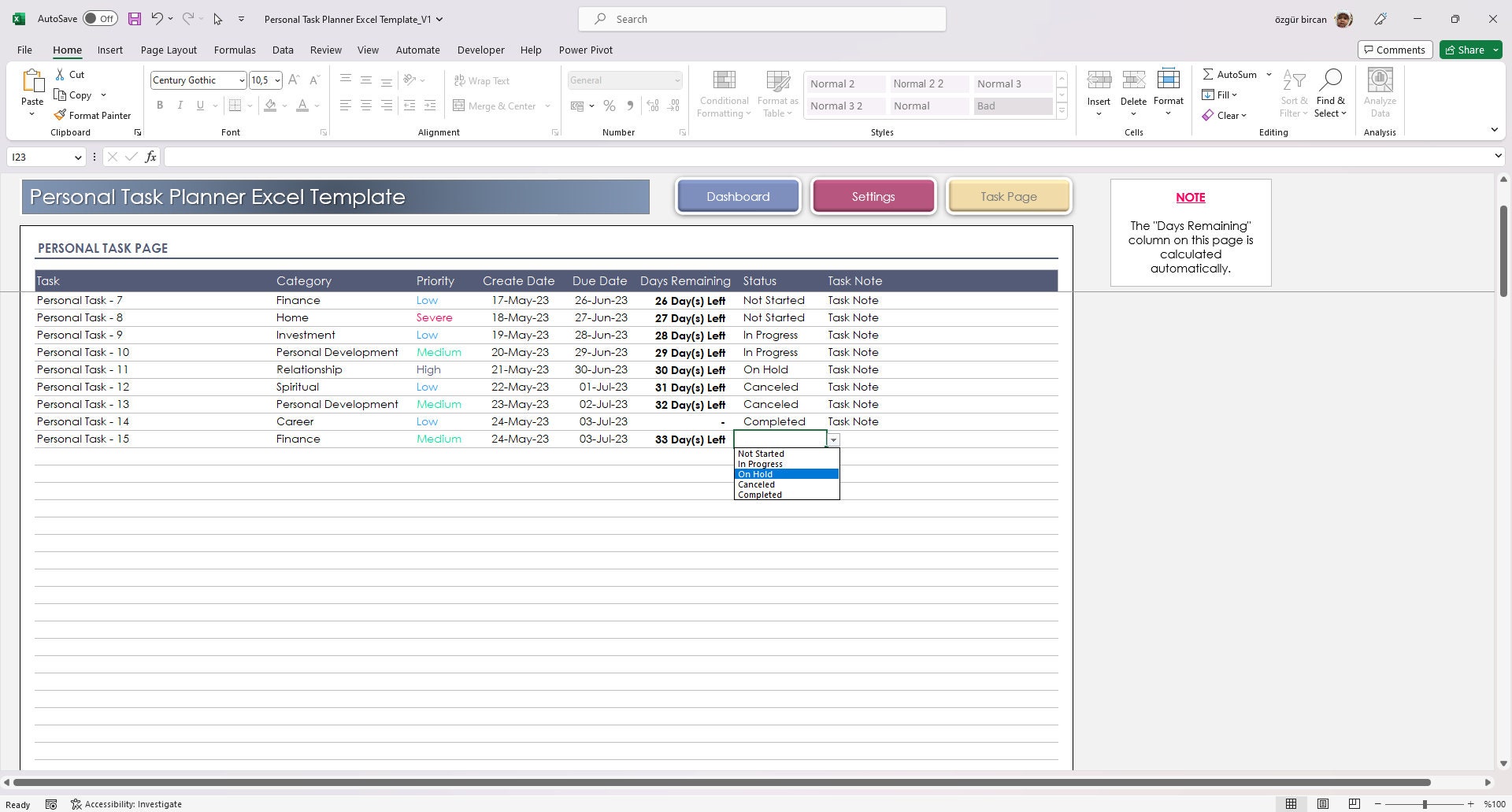Open Find & Select magnifier
The width and height of the screenshot is (1512, 812).
coord(1330,80)
